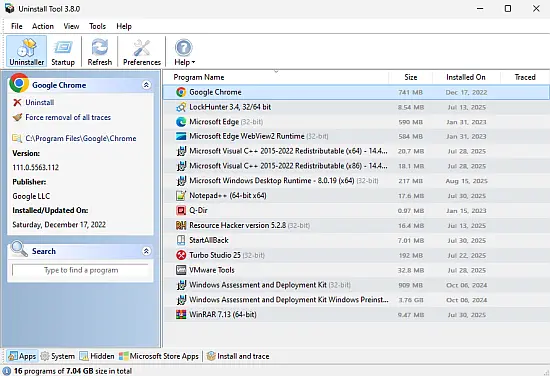Select the 'VMware Tools' program name
Viewport: 550px width, 376px height.
(x=212, y=270)
